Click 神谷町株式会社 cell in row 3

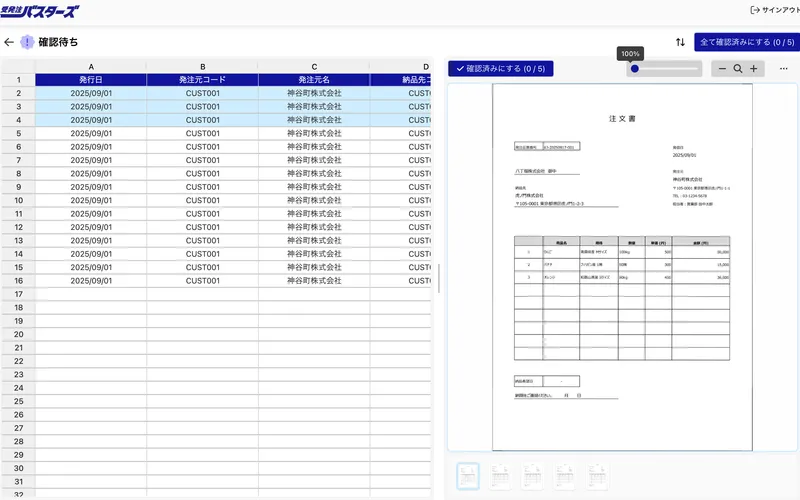(314, 107)
